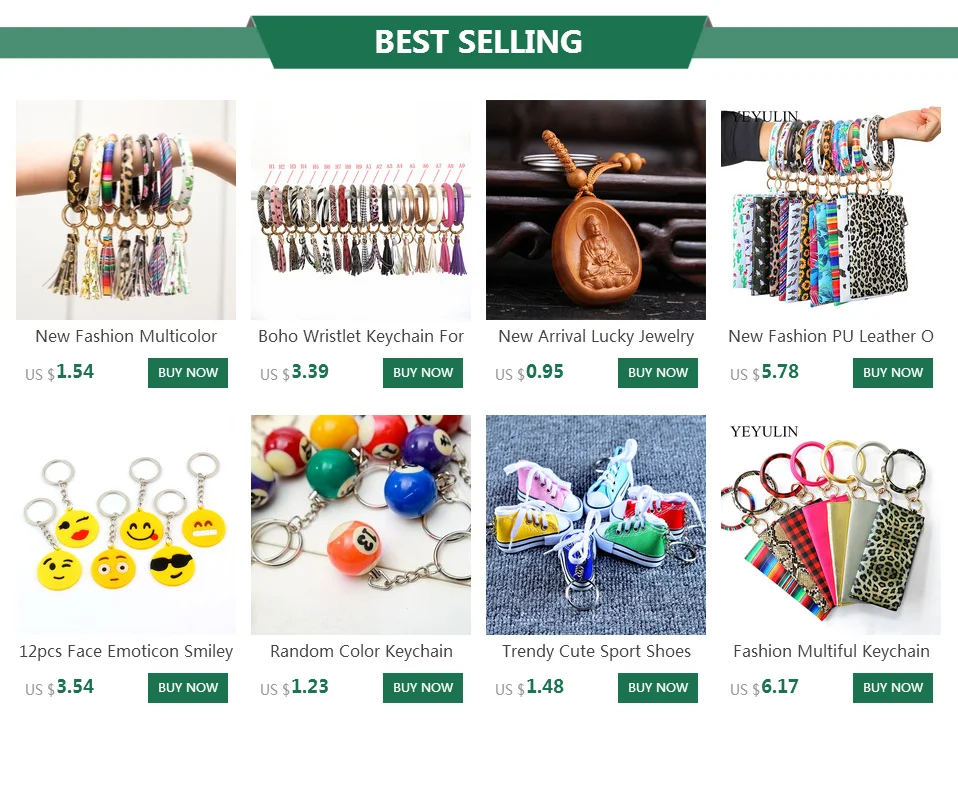This screenshot has width=958, height=793.
Task: Open the Fashion Multiful card holder image
Action: click(831, 525)
